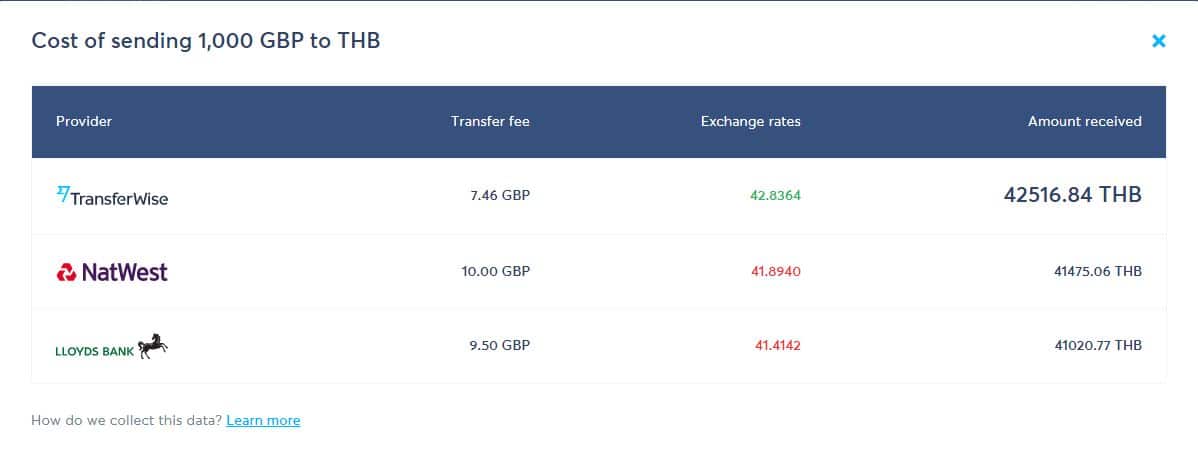The image size is (1198, 464).
Task: Select the Exchange rates column header
Action: [x=750, y=122]
